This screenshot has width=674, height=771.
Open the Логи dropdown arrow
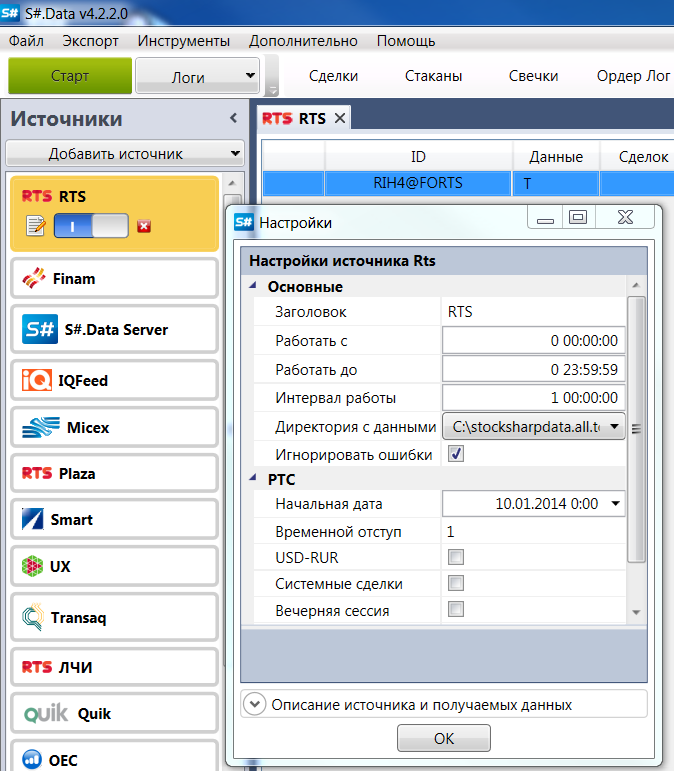(x=250, y=75)
